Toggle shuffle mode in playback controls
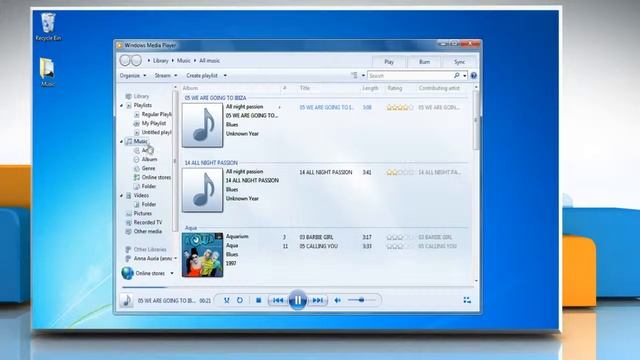This screenshot has height=360, width=640. tap(227, 300)
